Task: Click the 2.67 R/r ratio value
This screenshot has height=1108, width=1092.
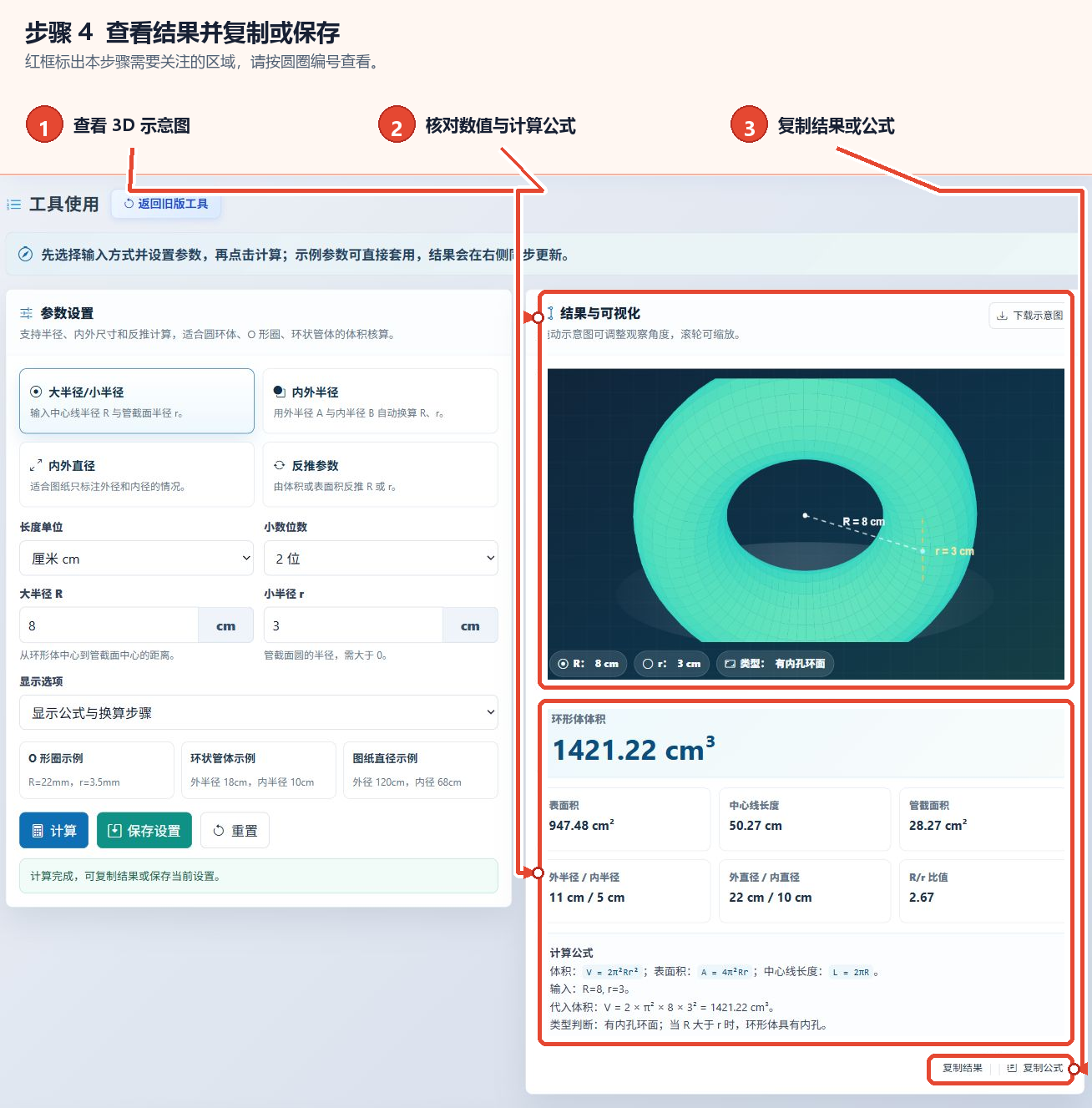Action: pos(922,898)
